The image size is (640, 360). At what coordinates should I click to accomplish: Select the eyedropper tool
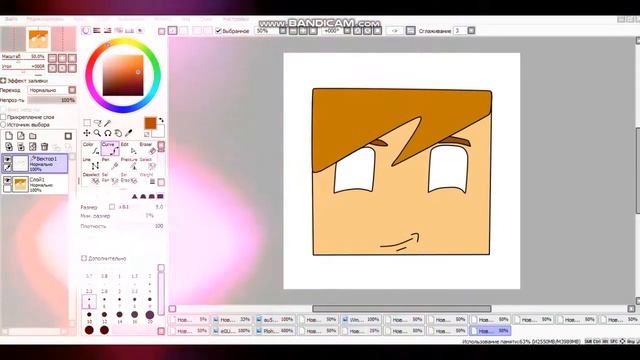129,133
